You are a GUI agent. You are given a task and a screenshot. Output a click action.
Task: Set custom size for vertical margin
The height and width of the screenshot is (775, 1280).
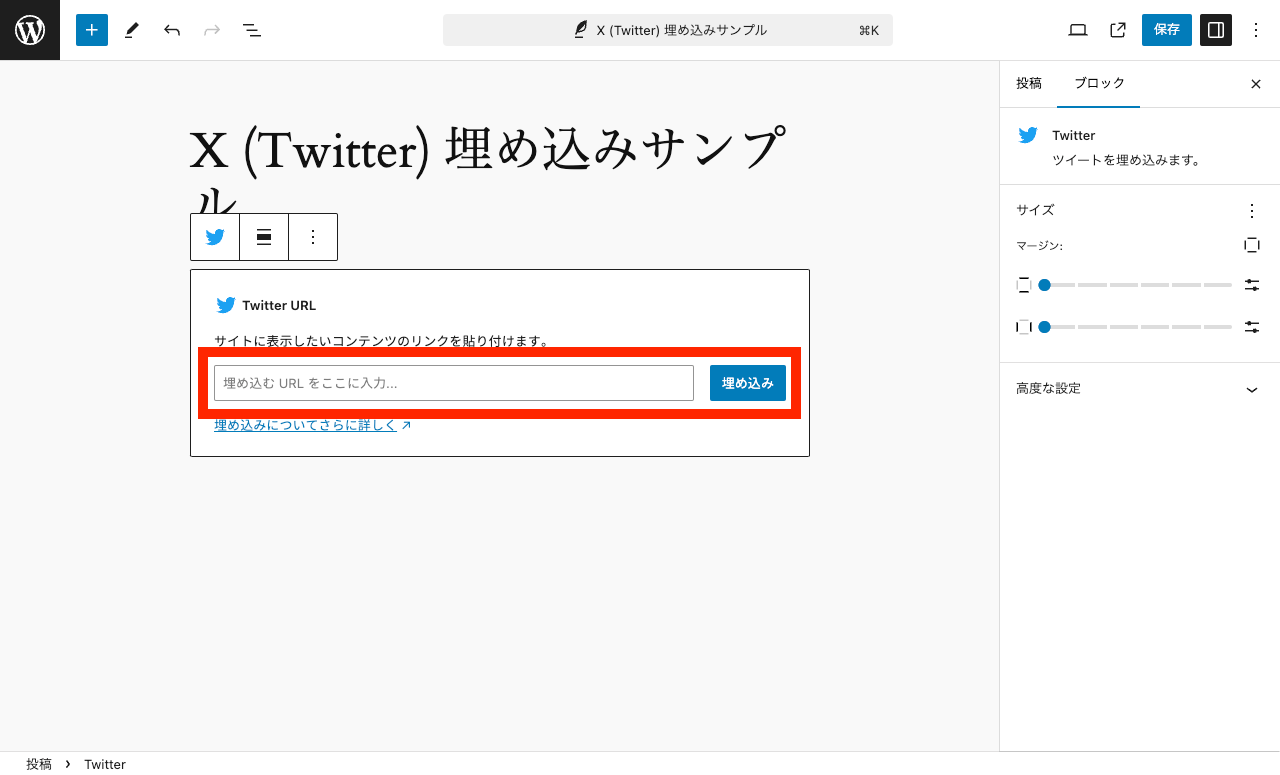point(1252,285)
